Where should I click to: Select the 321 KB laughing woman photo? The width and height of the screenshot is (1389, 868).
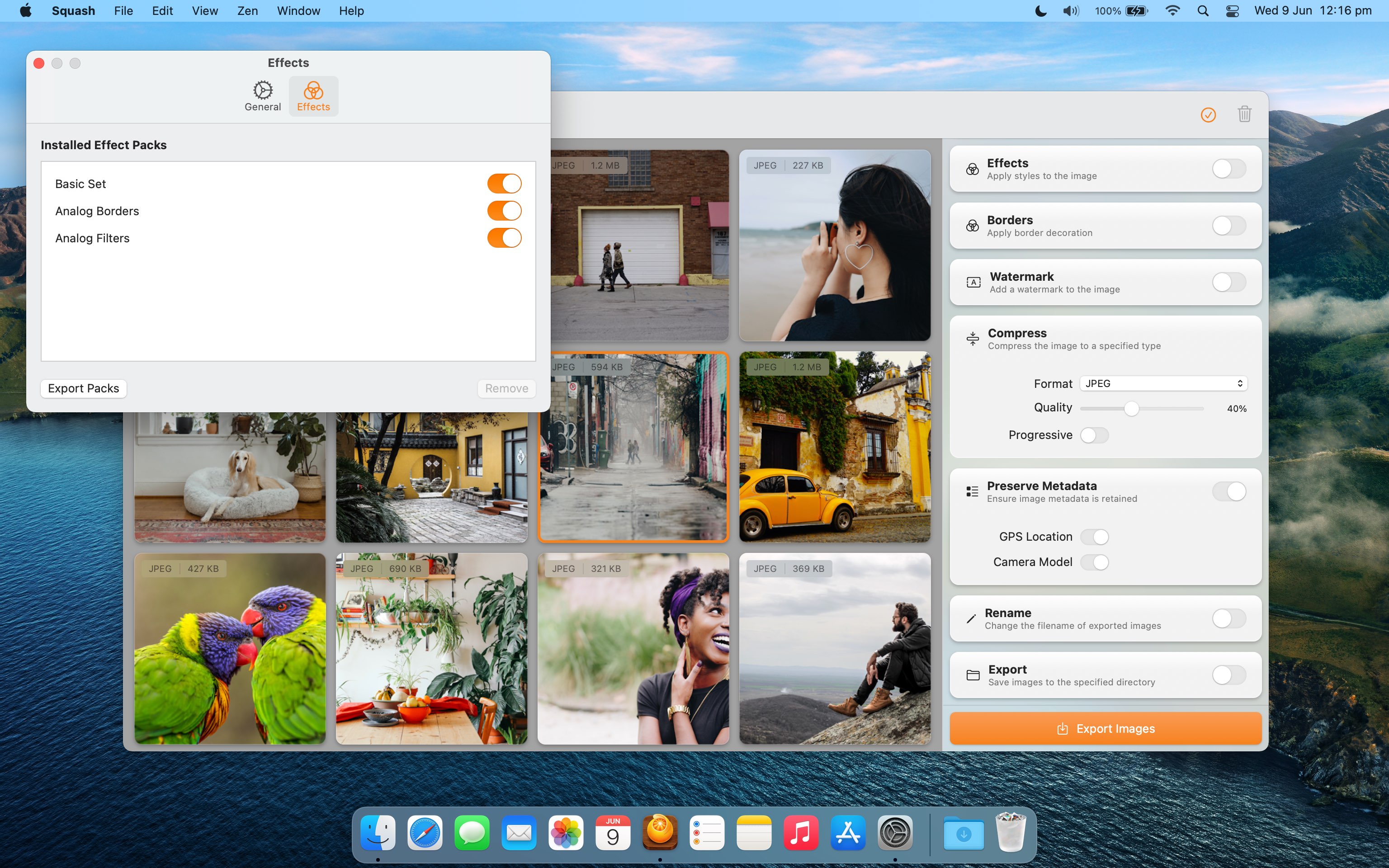[x=633, y=649]
